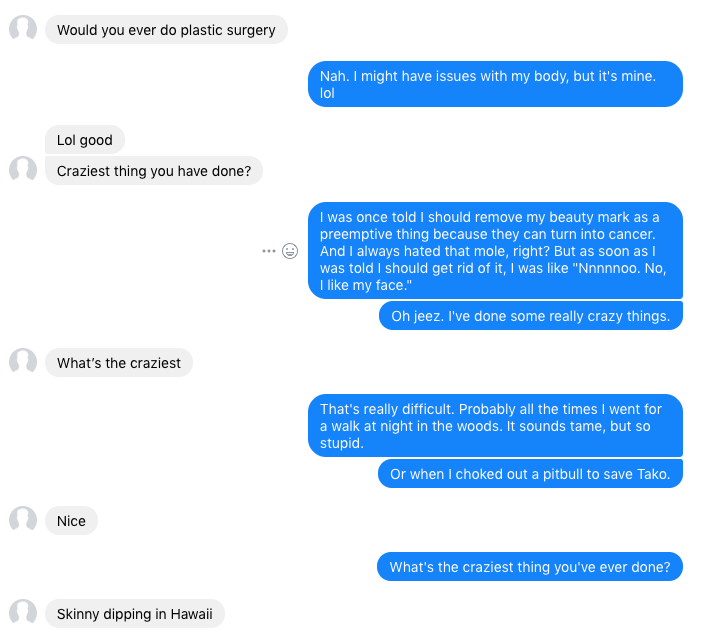Click the "Nah. I might have issues" reply bubble

pos(495,84)
